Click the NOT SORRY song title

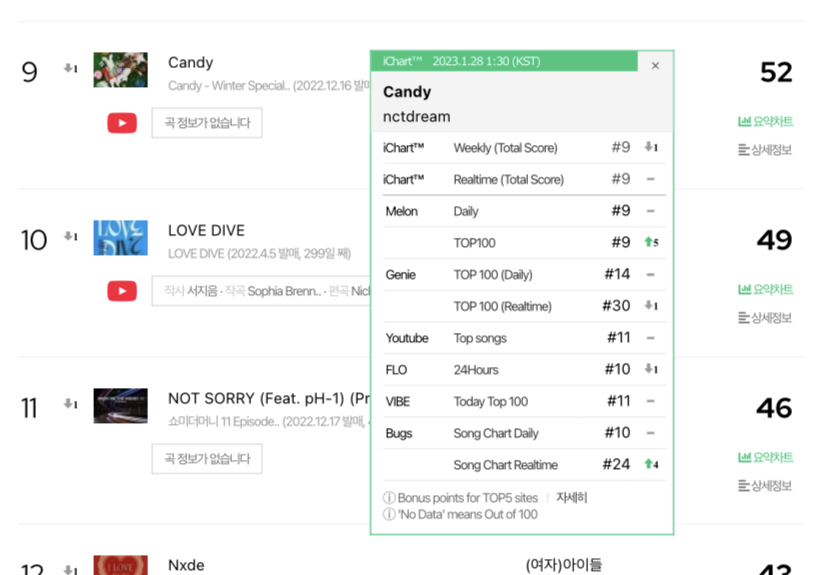[269, 398]
